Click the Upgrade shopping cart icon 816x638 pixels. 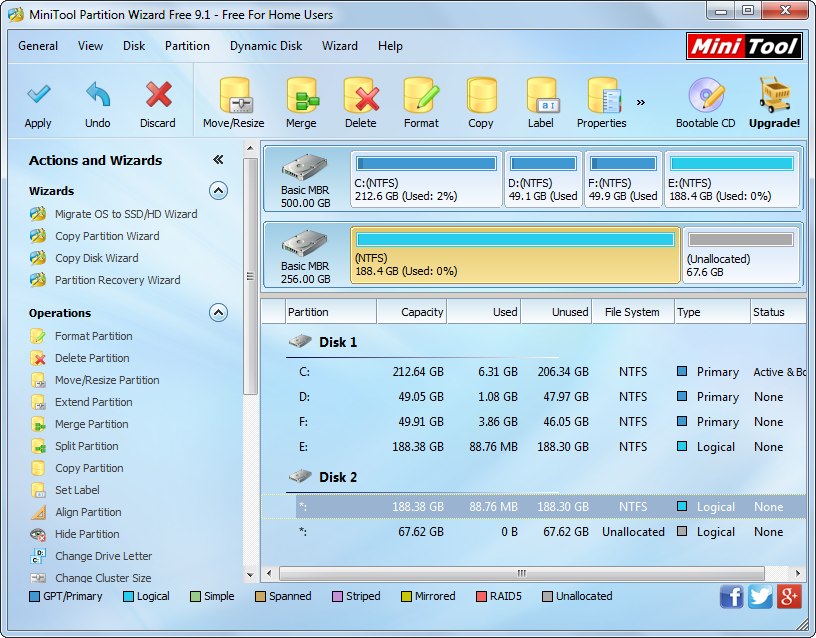tap(774, 95)
